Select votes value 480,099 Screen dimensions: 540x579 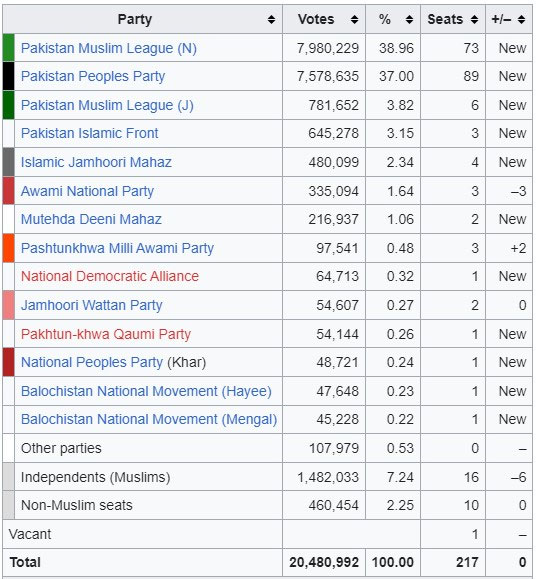click(334, 162)
